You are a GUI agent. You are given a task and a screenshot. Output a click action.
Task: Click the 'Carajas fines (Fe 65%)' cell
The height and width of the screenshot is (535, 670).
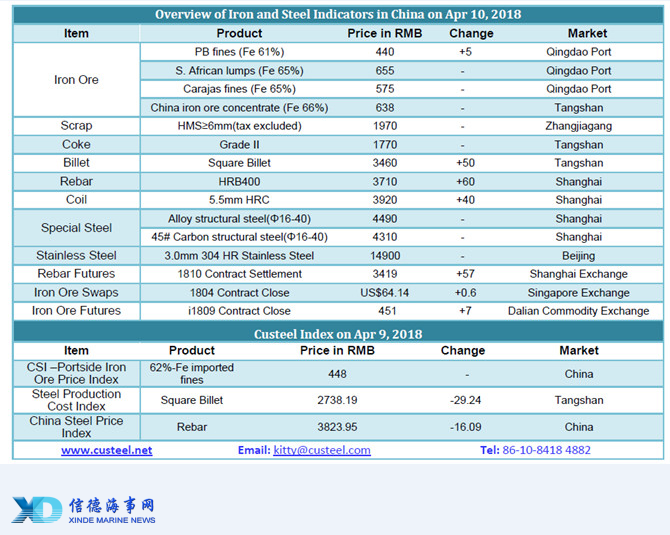point(239,89)
